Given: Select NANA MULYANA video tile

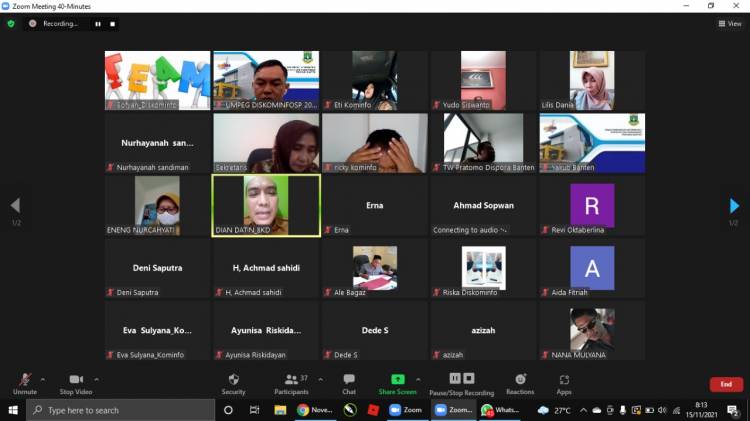Looking at the screenshot, I should click(x=592, y=331).
